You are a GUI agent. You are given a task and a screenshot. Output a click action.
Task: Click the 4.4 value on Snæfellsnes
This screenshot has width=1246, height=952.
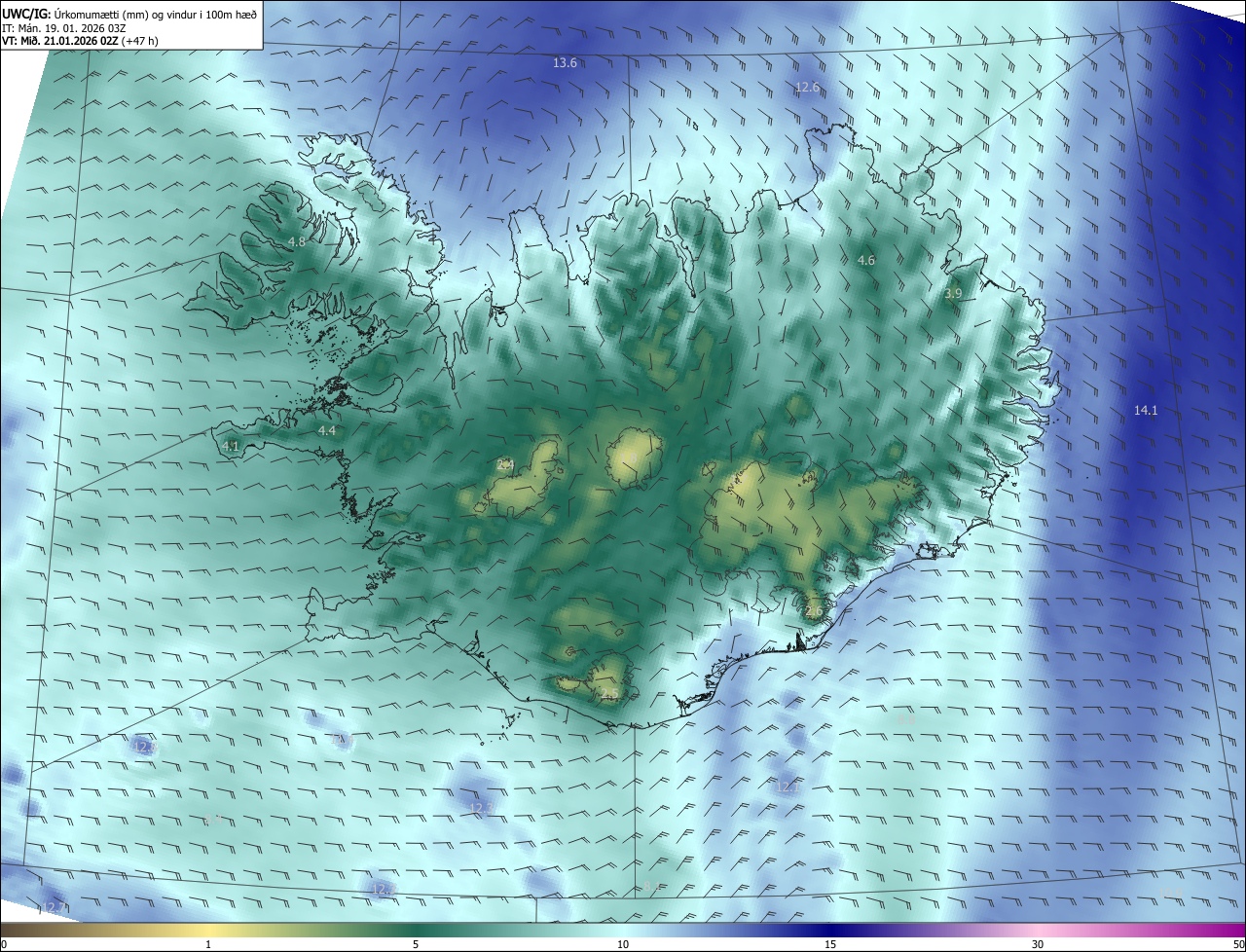(x=326, y=430)
